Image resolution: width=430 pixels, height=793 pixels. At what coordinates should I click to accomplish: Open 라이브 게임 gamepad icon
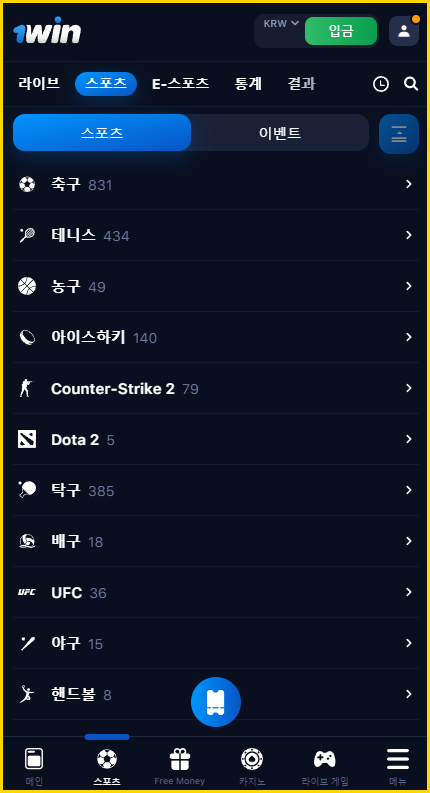coord(325,759)
